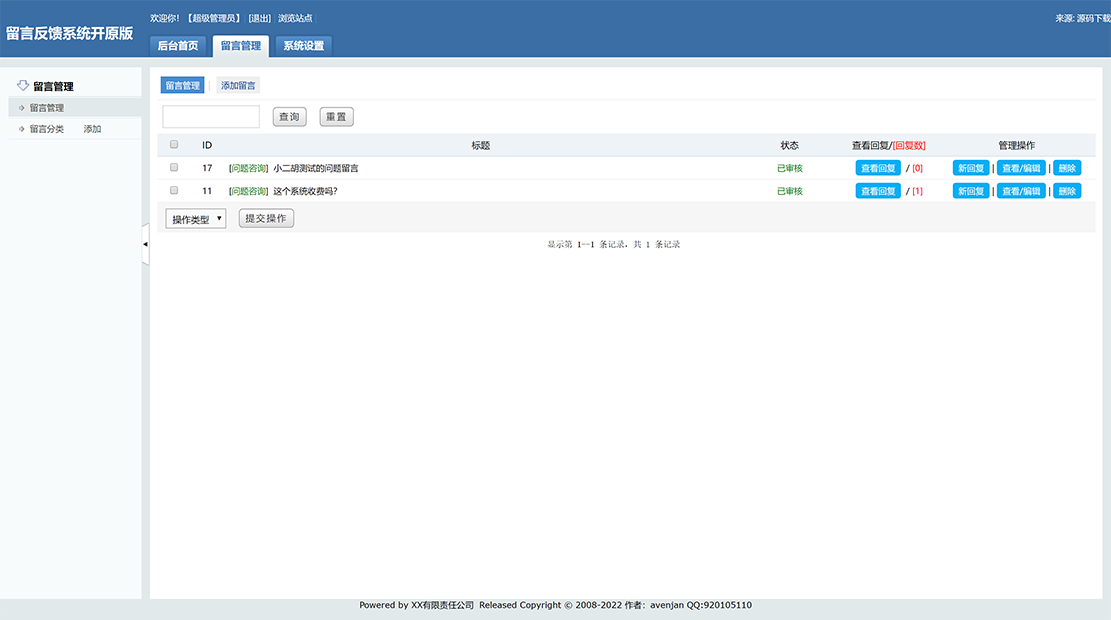Viewport: 1111px width, 620px height.
Task: Check the checkbox for message ID 17
Action: pos(174,168)
